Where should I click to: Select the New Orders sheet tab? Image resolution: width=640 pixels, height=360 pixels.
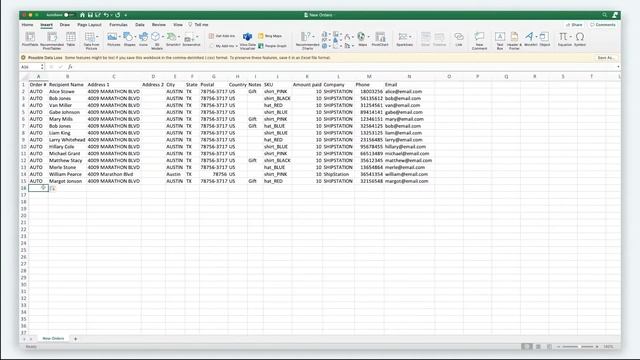(53, 338)
